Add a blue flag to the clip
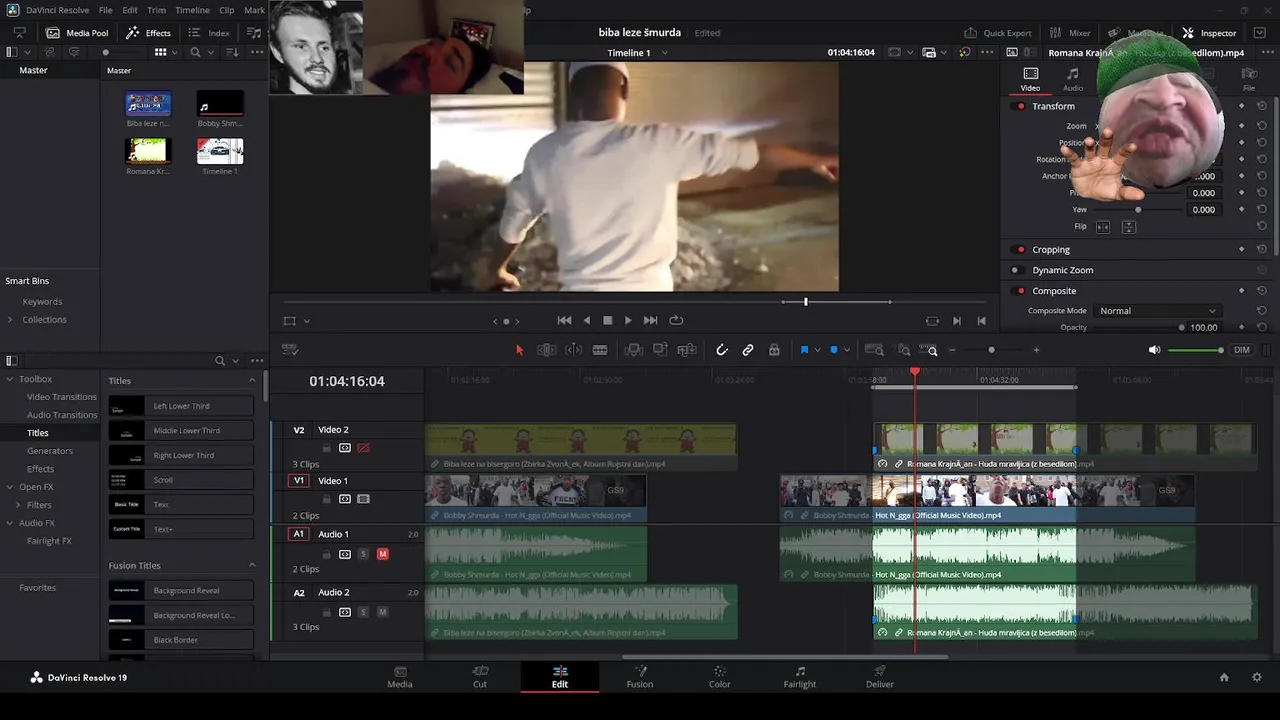The image size is (1280, 720). click(804, 350)
